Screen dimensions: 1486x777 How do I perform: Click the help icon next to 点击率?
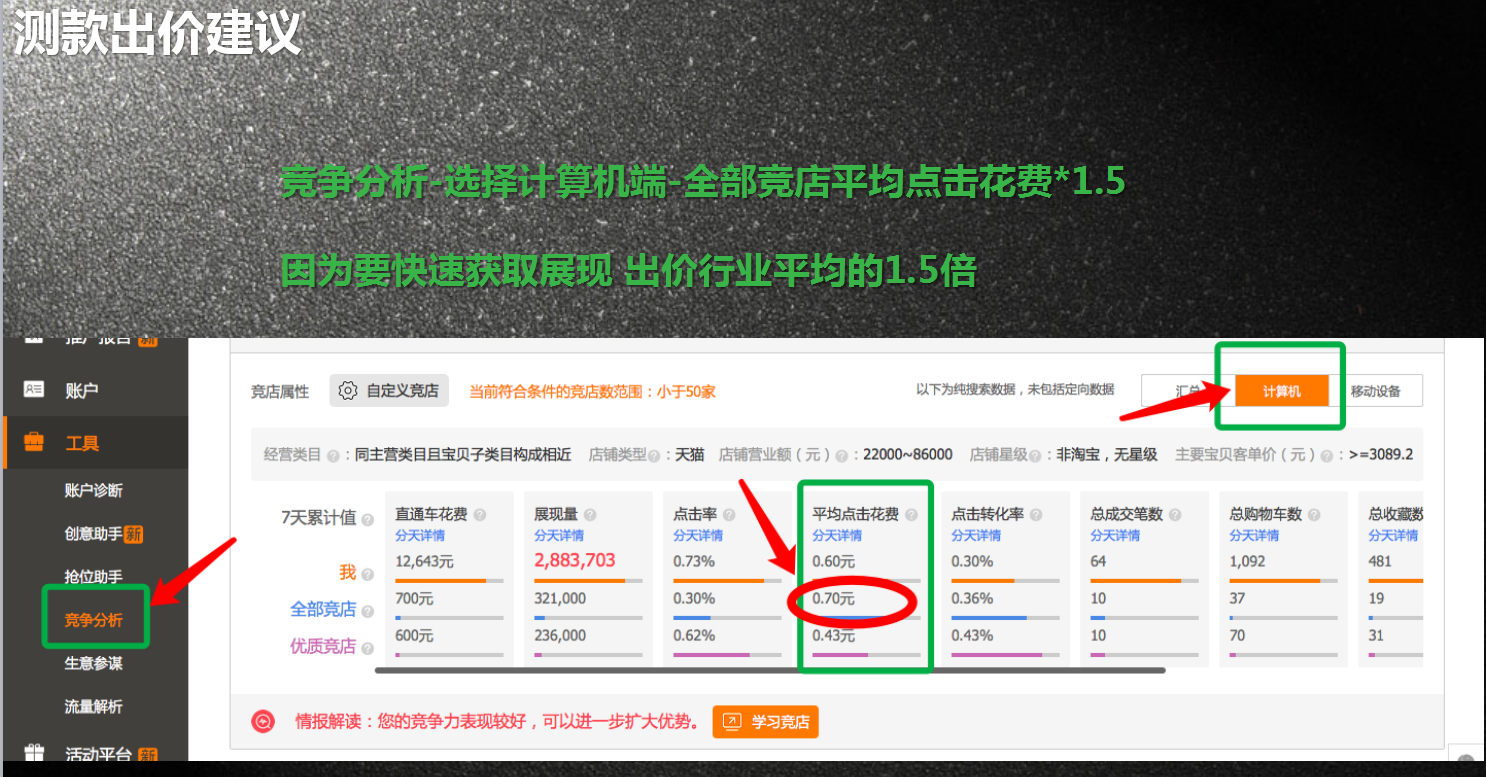click(729, 515)
